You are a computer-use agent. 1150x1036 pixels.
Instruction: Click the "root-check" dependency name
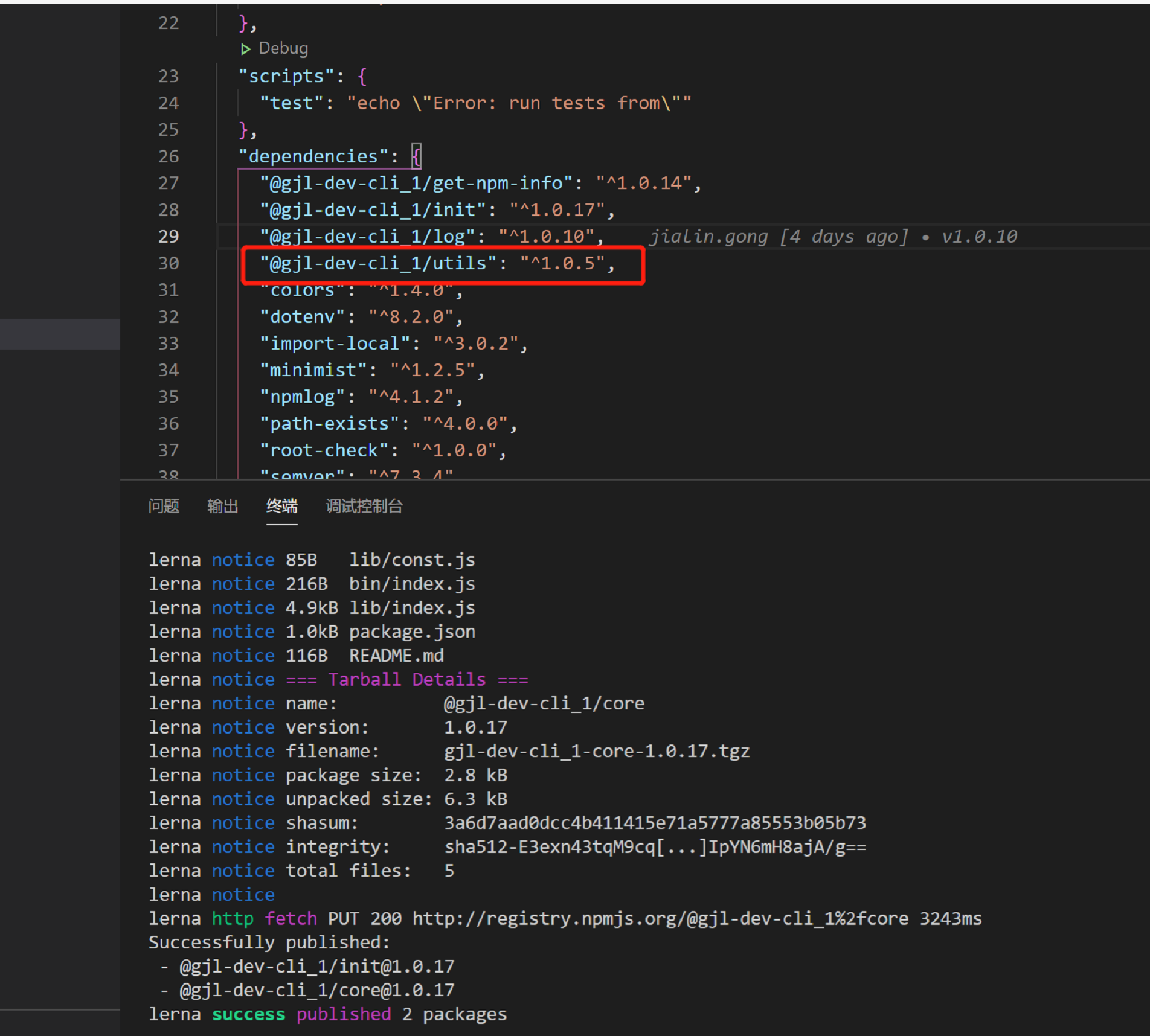[324, 450]
